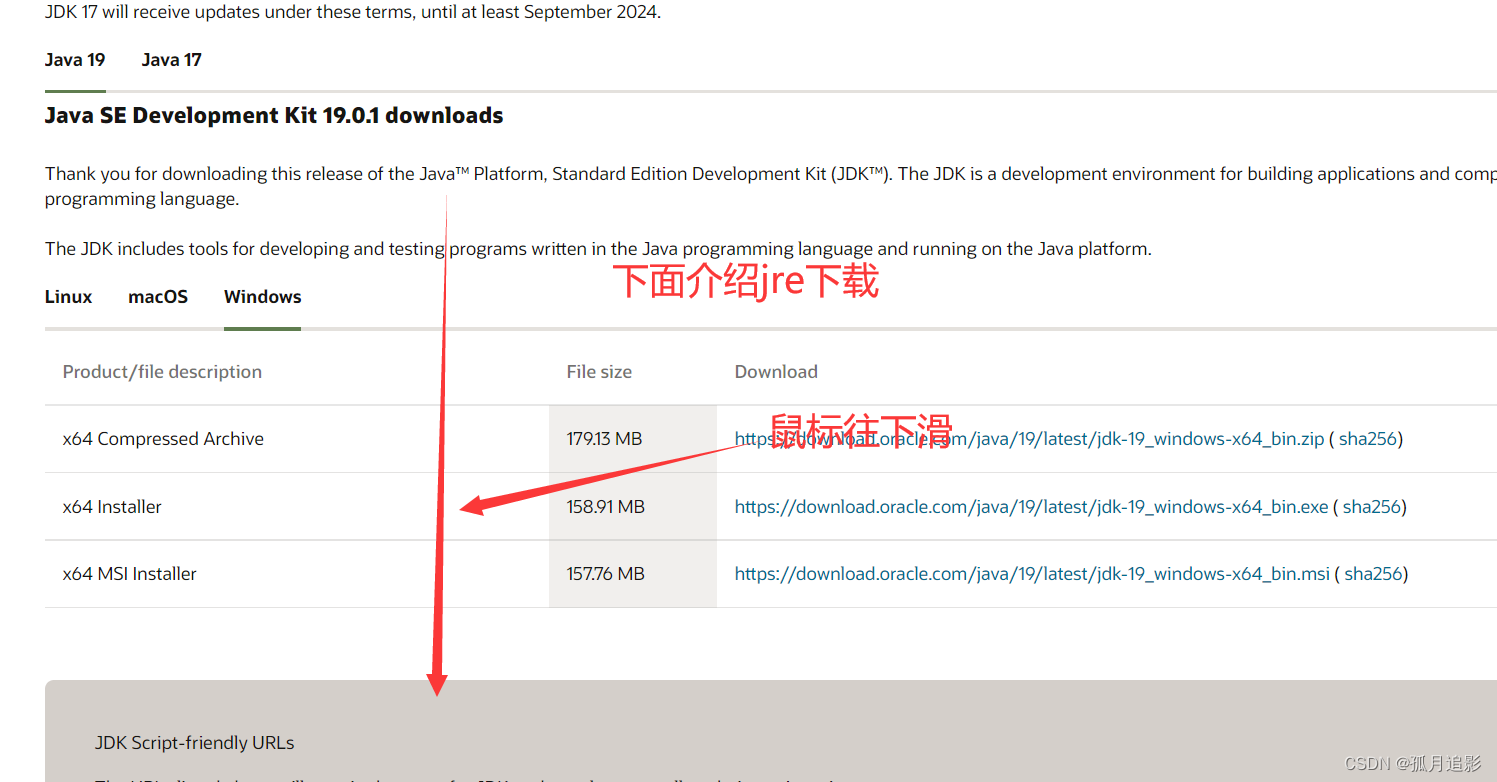Open the jdk-19_windows-x64_bin.exe download link
The image size is (1497, 782).
click(x=1031, y=507)
